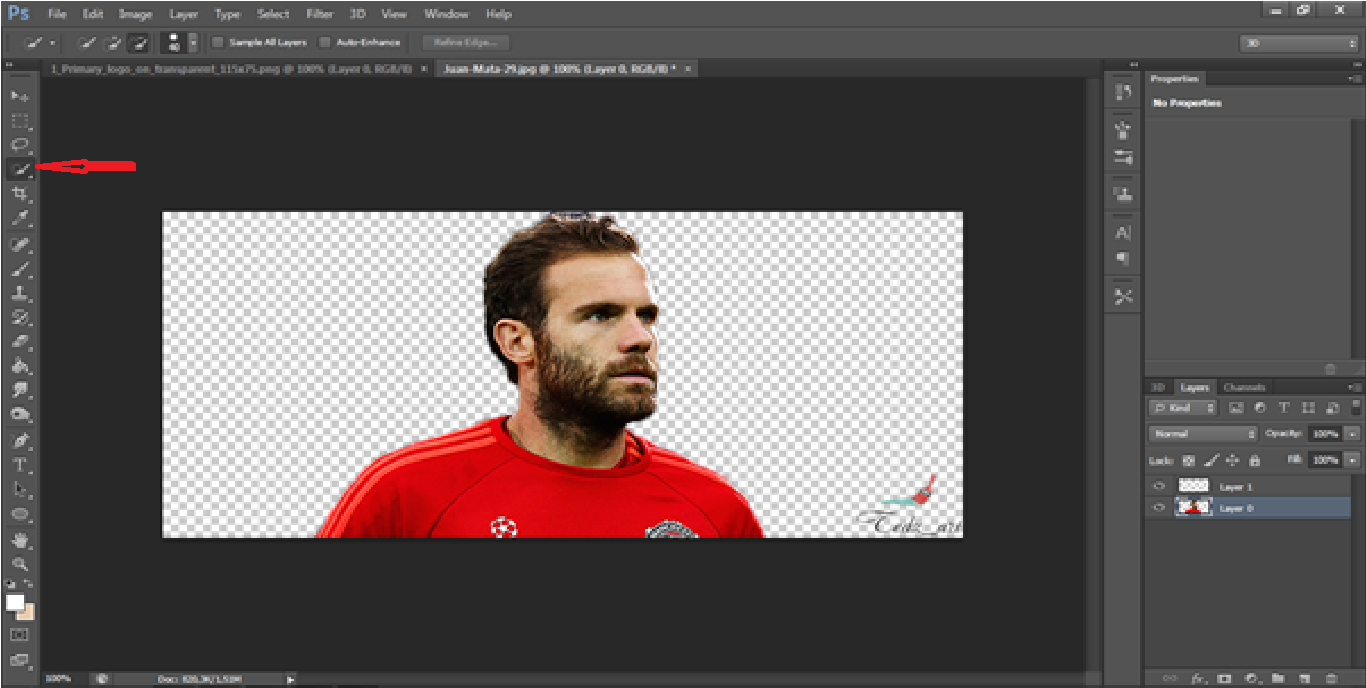Open the workspace switcher dropdown labeled 3D
The height and width of the screenshot is (688, 1366).
point(1298,43)
